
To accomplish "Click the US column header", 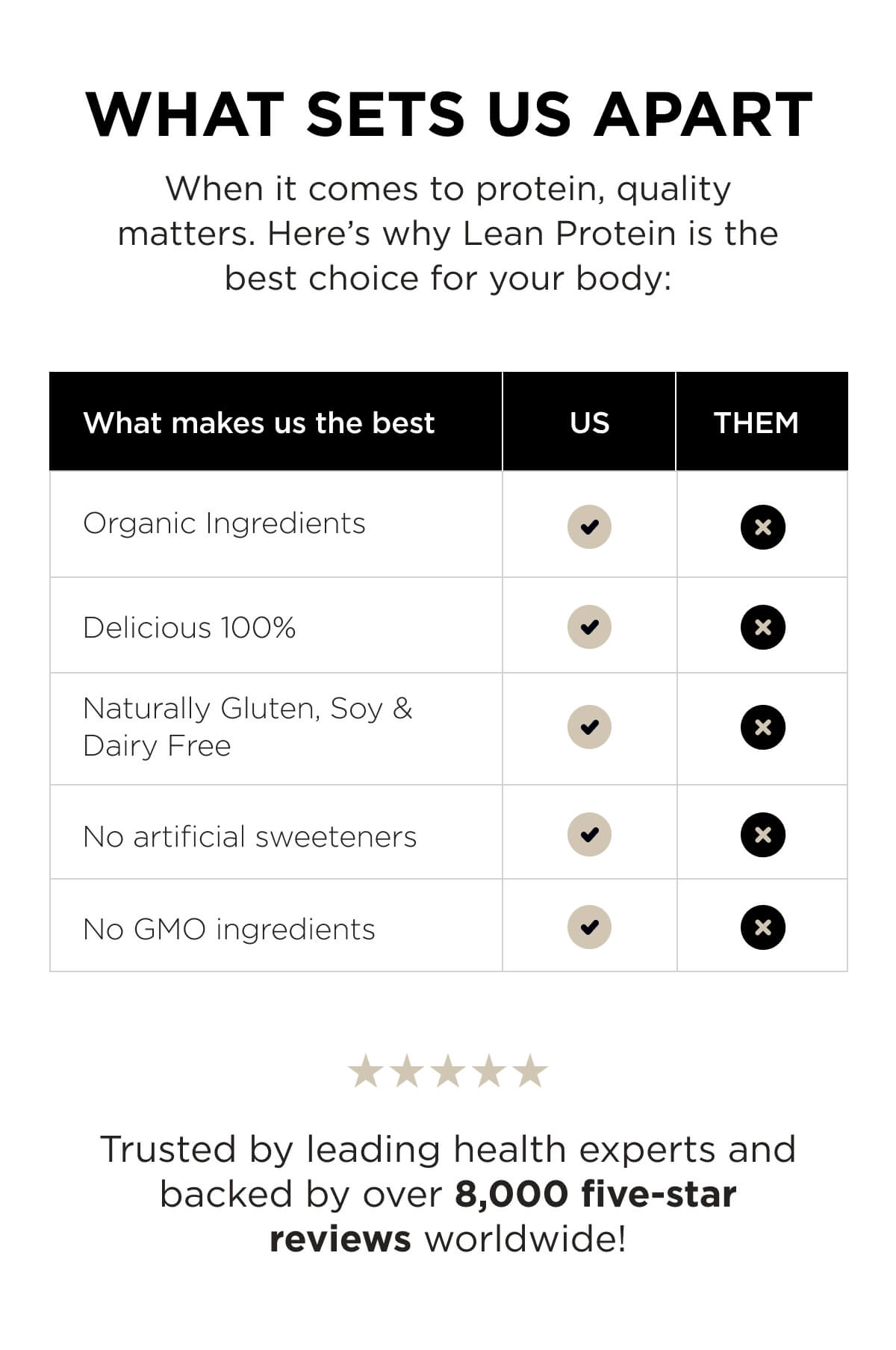I will [x=589, y=423].
